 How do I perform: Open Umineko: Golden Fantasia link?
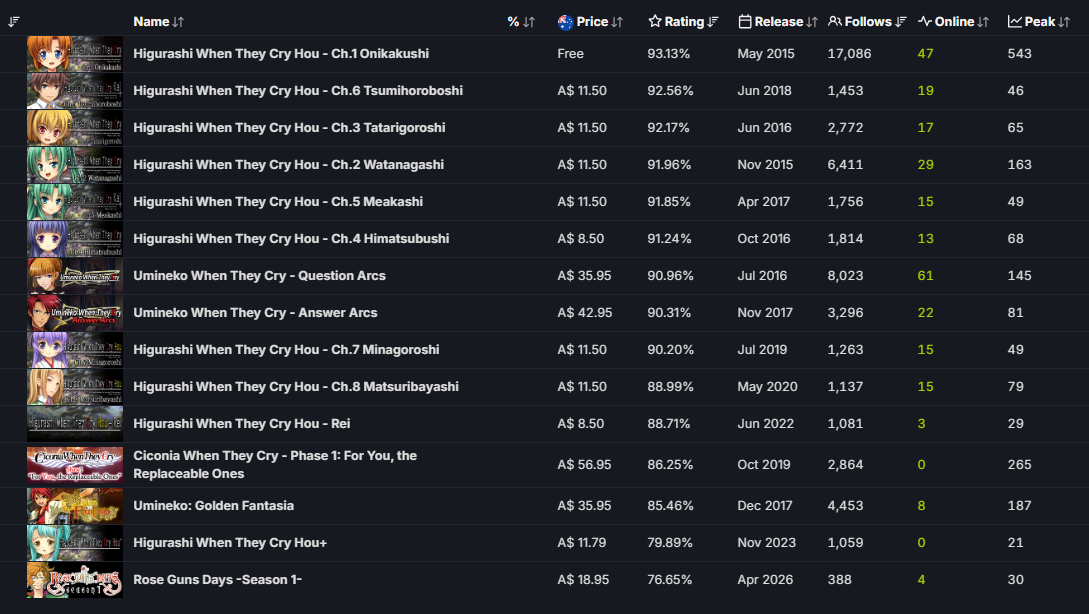tap(213, 506)
